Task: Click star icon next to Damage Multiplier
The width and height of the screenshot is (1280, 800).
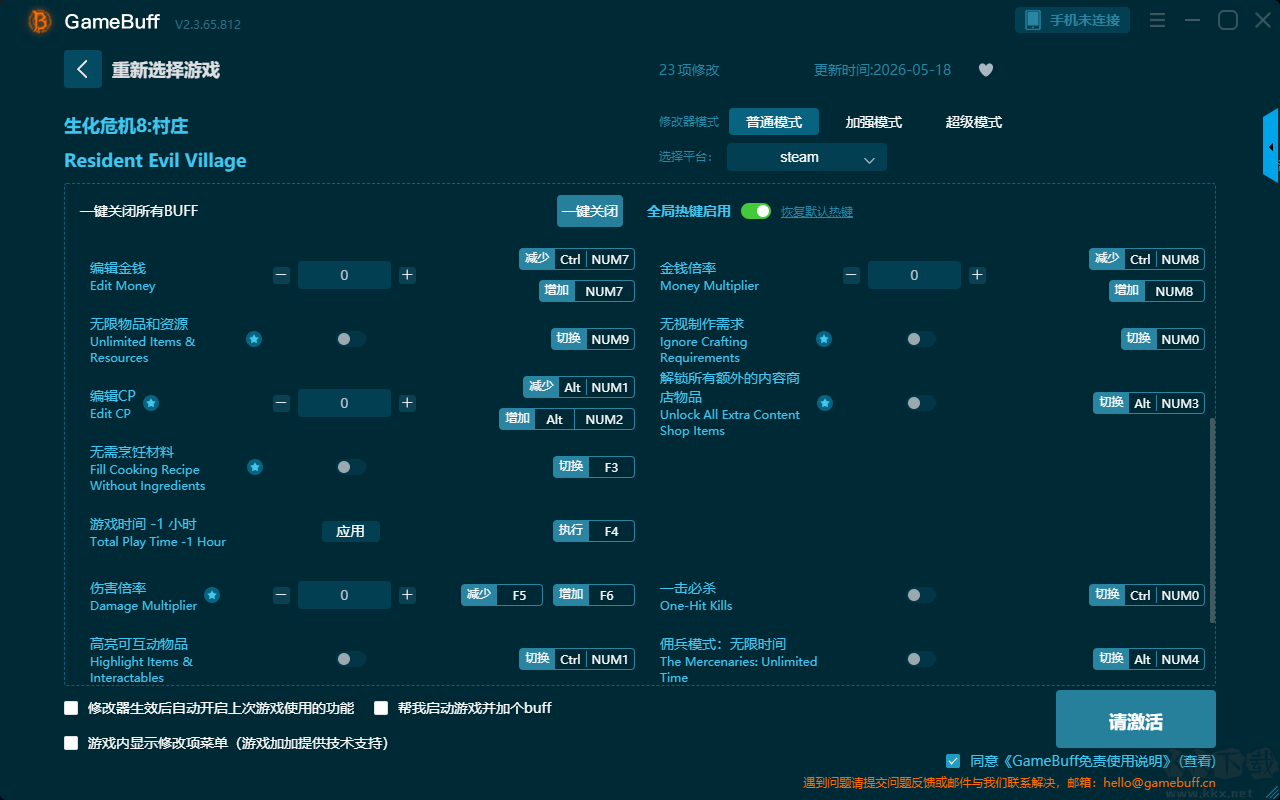Action: (x=212, y=595)
